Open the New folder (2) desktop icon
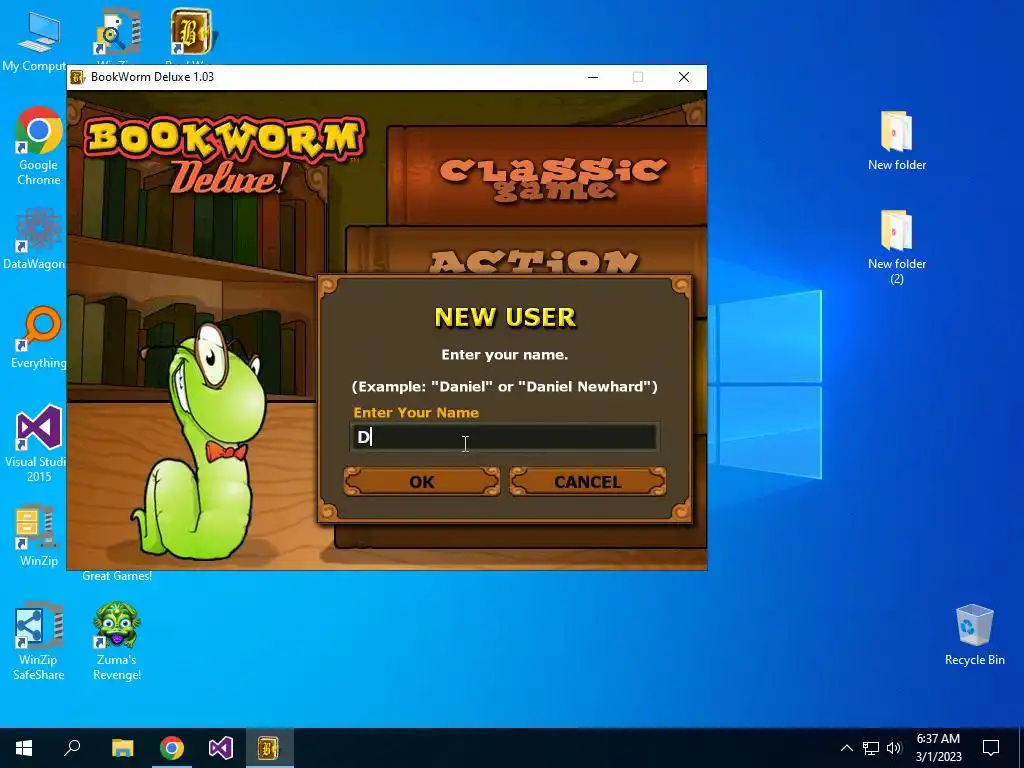 coord(897,247)
